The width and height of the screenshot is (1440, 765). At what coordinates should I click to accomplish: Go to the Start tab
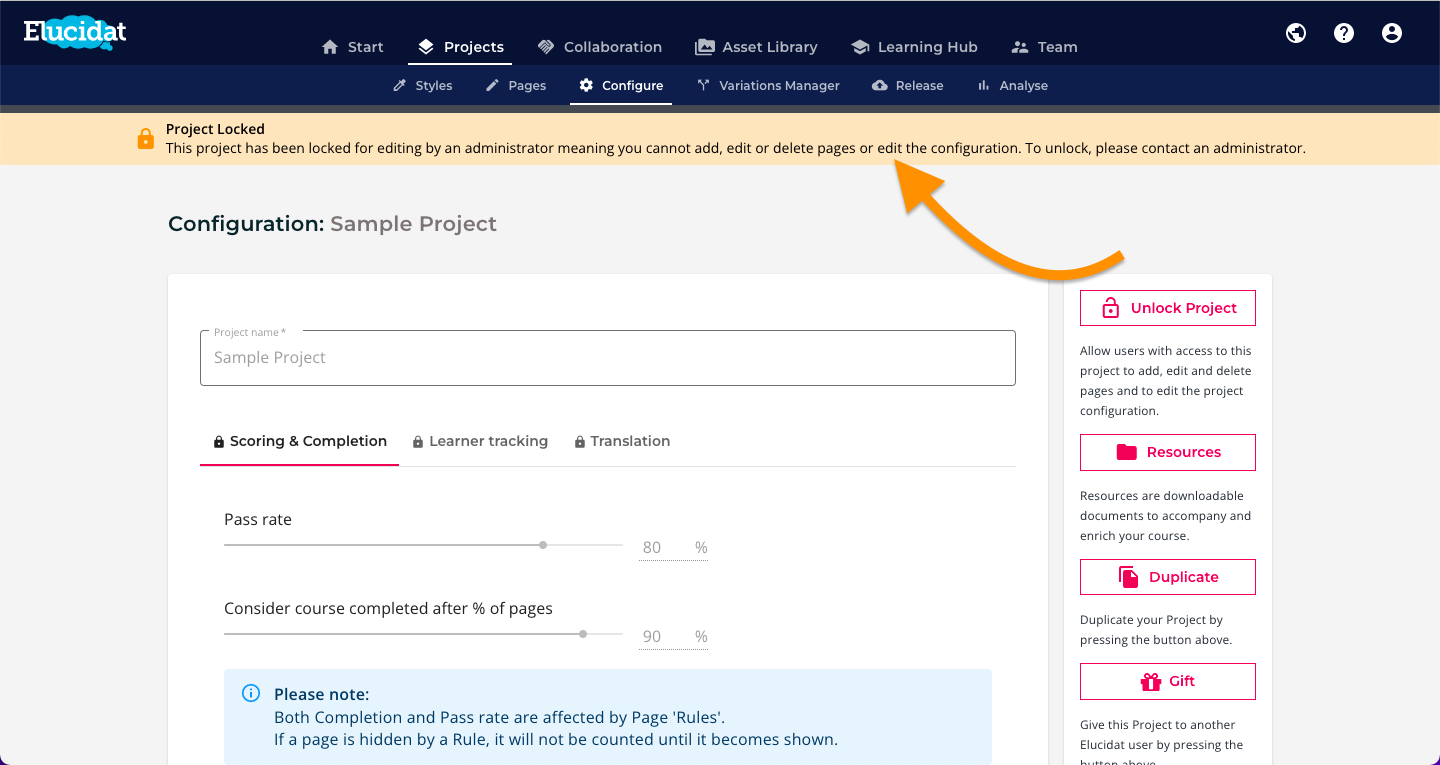352,47
